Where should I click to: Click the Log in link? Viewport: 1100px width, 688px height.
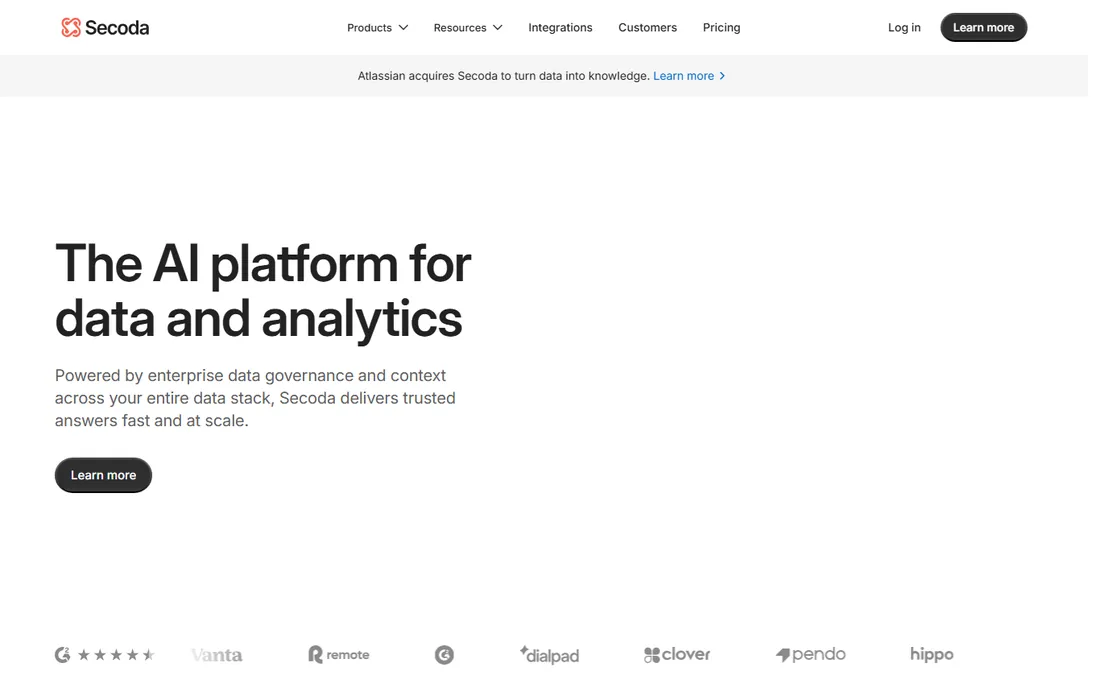tap(904, 27)
